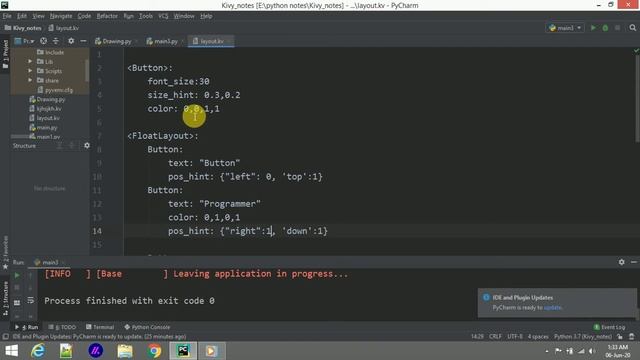The image size is (640, 360).
Task: Open the Project view selector dropdown
Action: coord(24,41)
